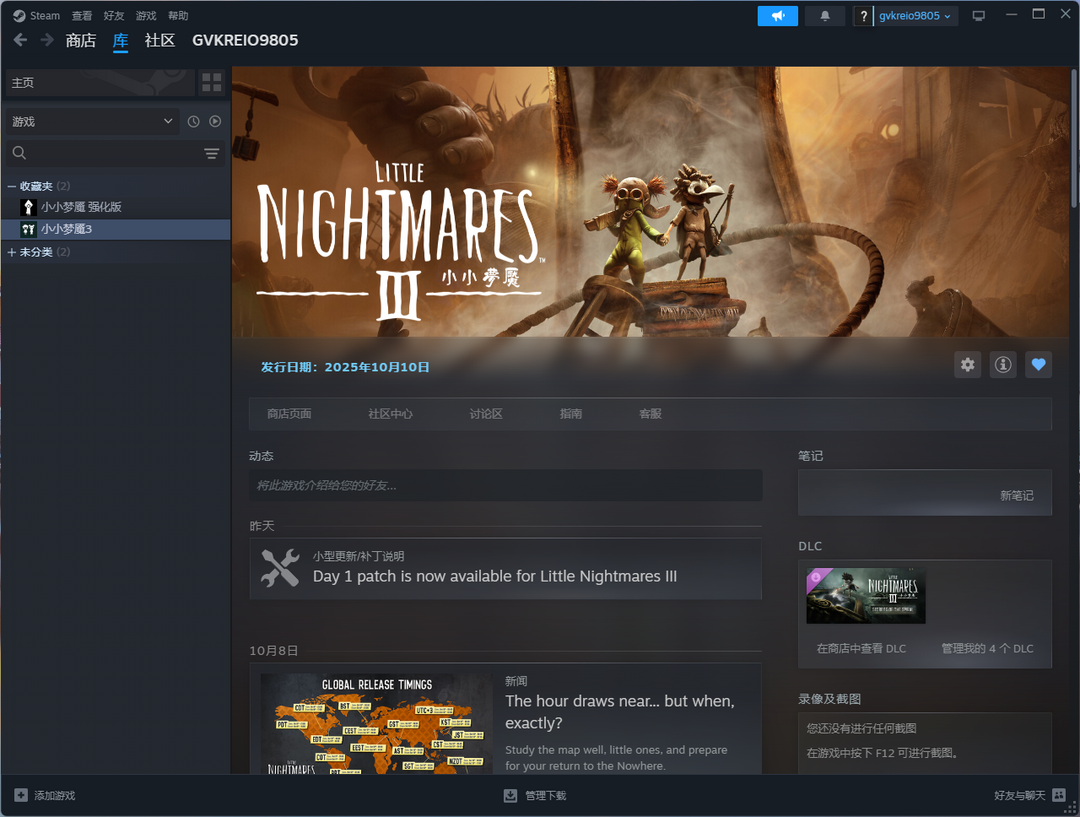Collapse the 收藏夹 section
1080x817 pixels.
coord(12,186)
